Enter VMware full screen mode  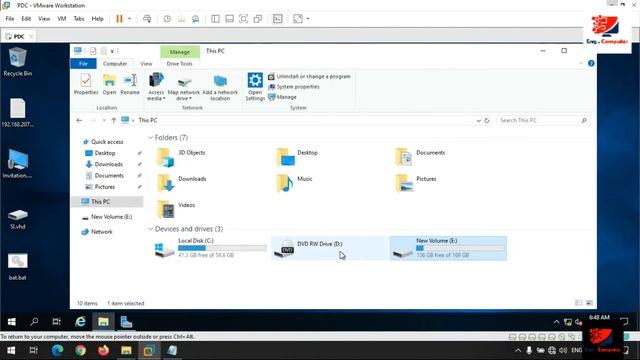tap(243, 19)
